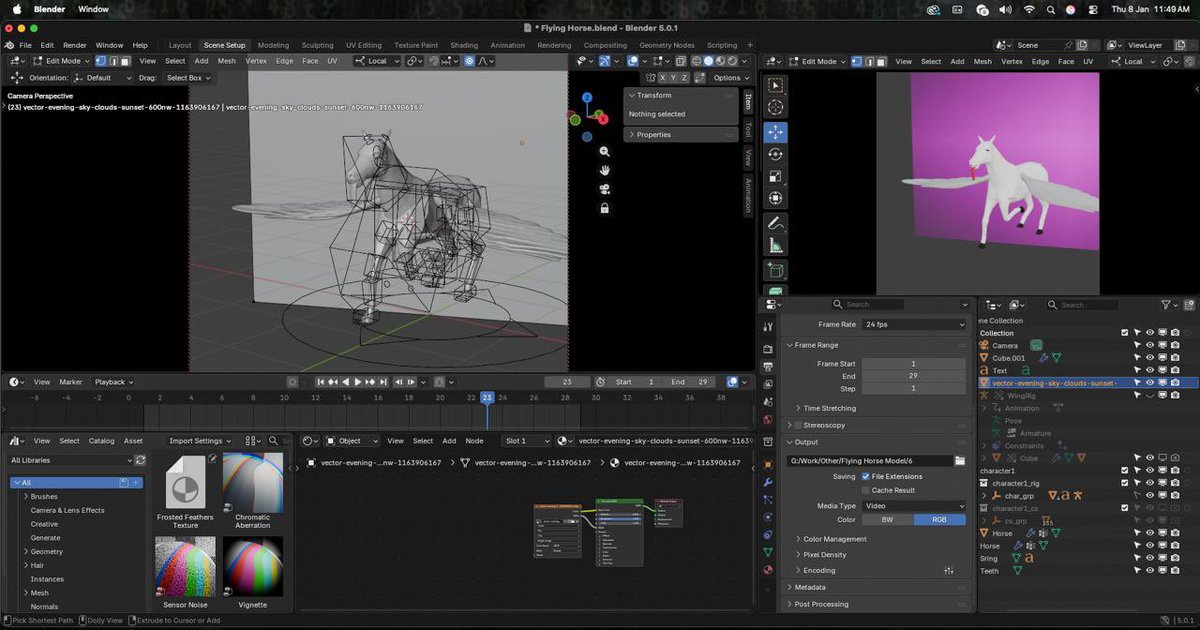
Task: Open the Modifiers wrench properties tab
Action: click(x=768, y=483)
